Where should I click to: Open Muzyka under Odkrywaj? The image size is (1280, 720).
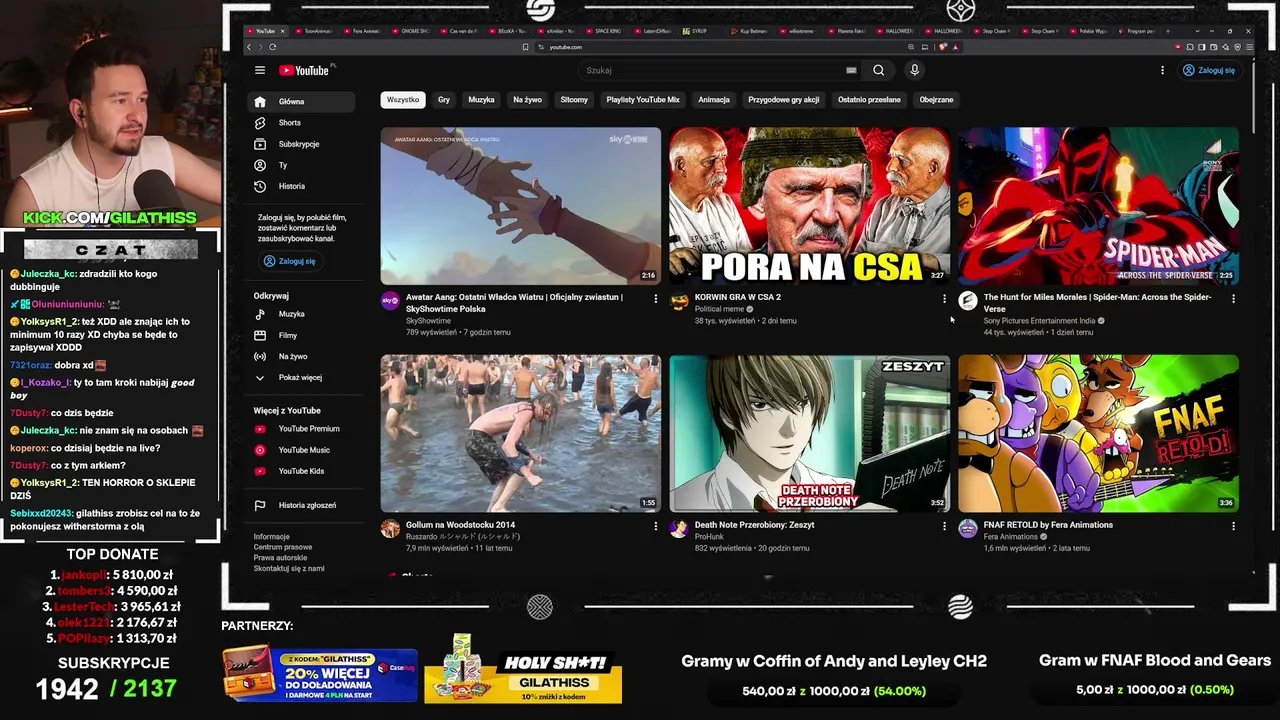pyautogui.click(x=301, y=314)
